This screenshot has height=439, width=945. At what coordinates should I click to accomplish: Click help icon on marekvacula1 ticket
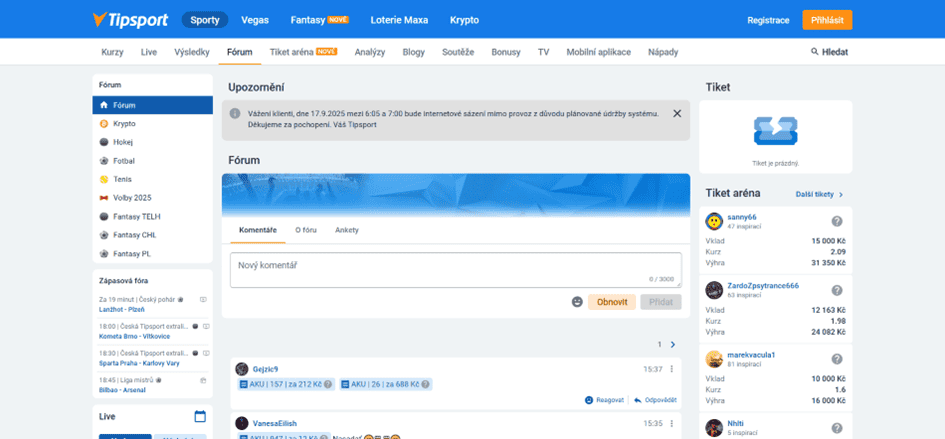click(837, 359)
